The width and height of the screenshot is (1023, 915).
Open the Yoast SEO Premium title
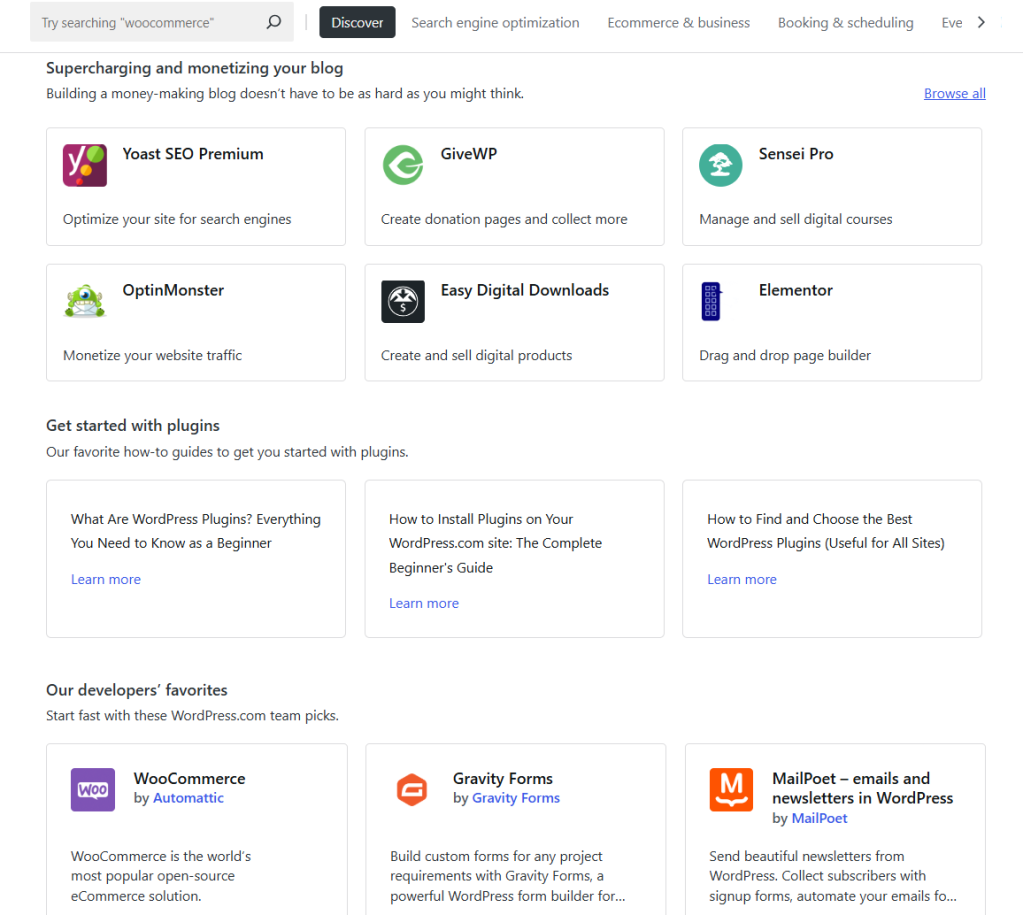point(193,154)
